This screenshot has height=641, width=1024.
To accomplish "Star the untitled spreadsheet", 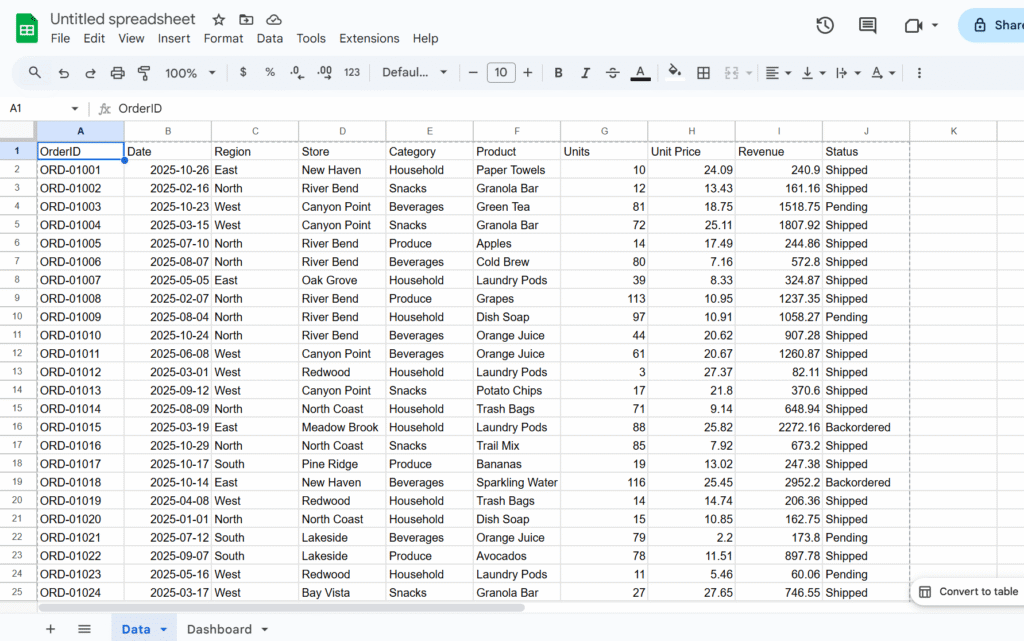I will (218, 20).
